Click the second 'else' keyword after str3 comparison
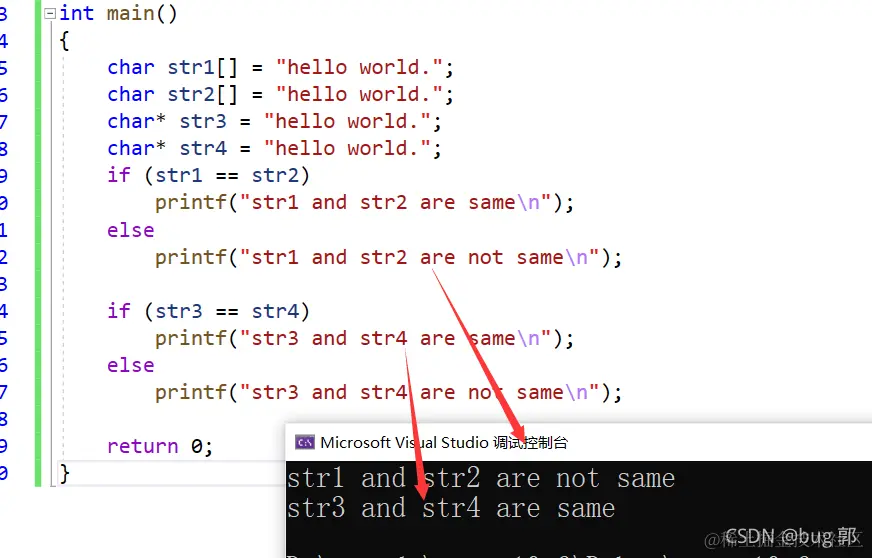872x558 pixels. (131, 365)
